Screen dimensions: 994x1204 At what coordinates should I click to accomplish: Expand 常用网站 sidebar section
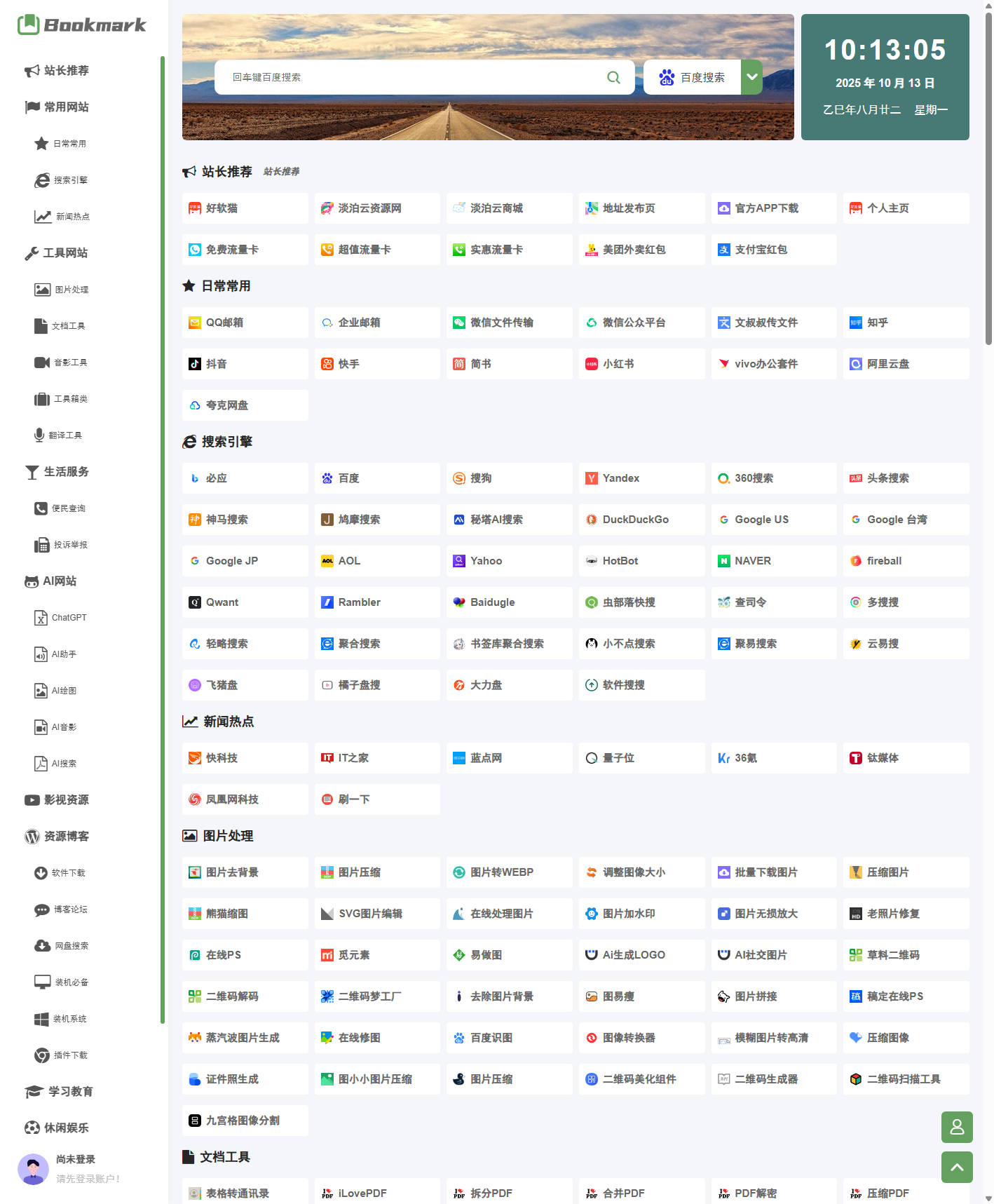click(57, 107)
